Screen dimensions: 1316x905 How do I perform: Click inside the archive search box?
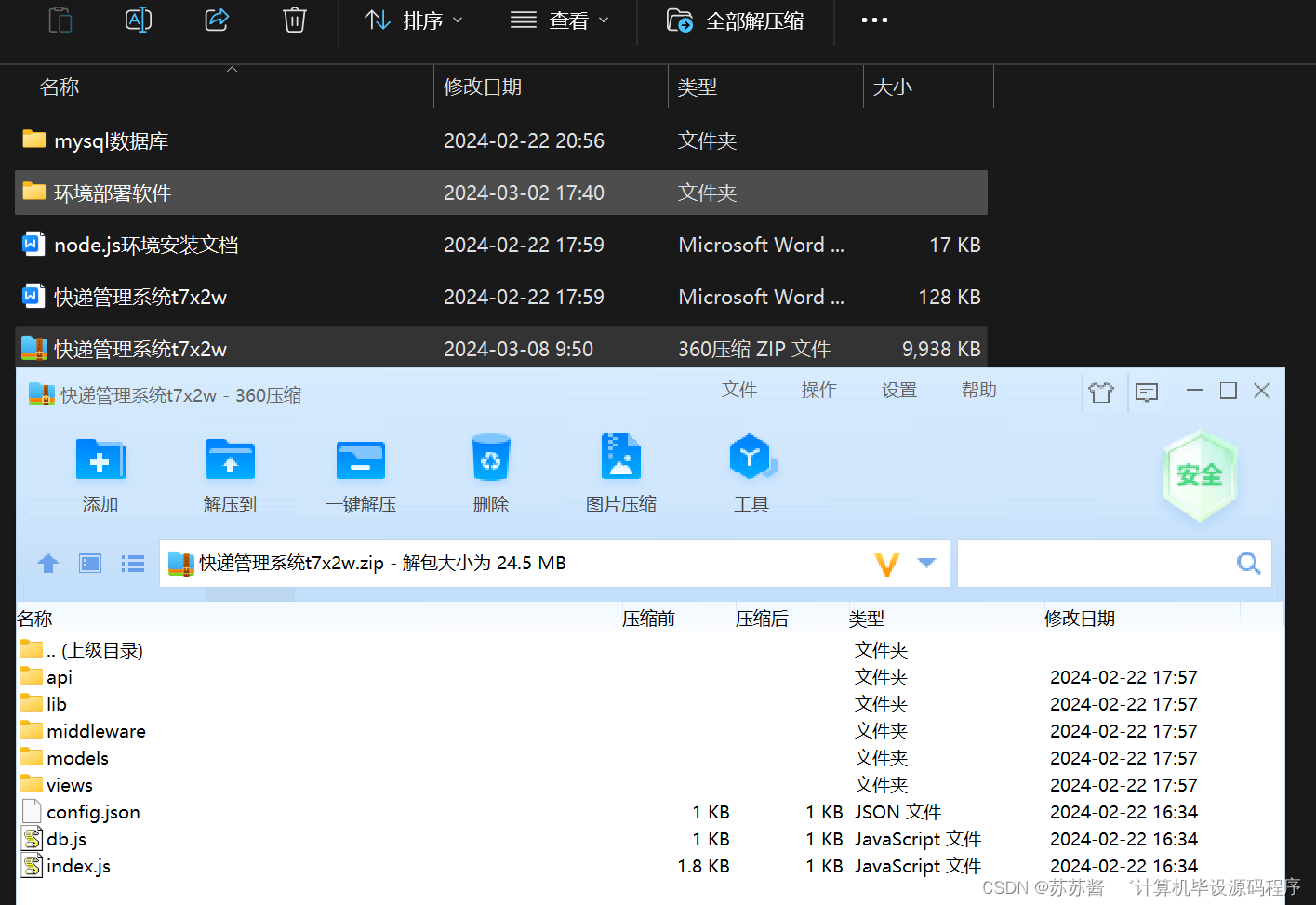coord(1097,563)
